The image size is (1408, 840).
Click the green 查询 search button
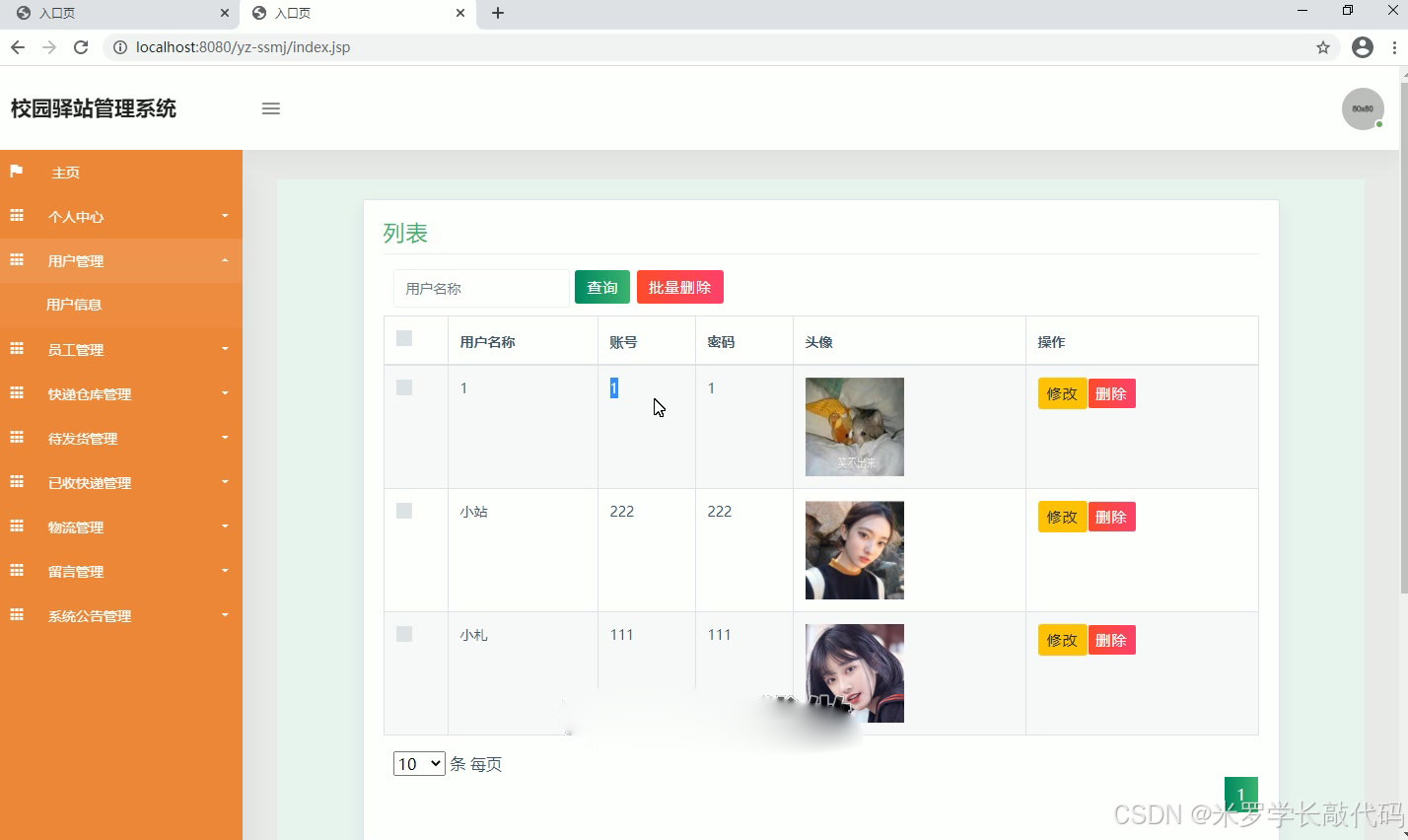point(601,287)
